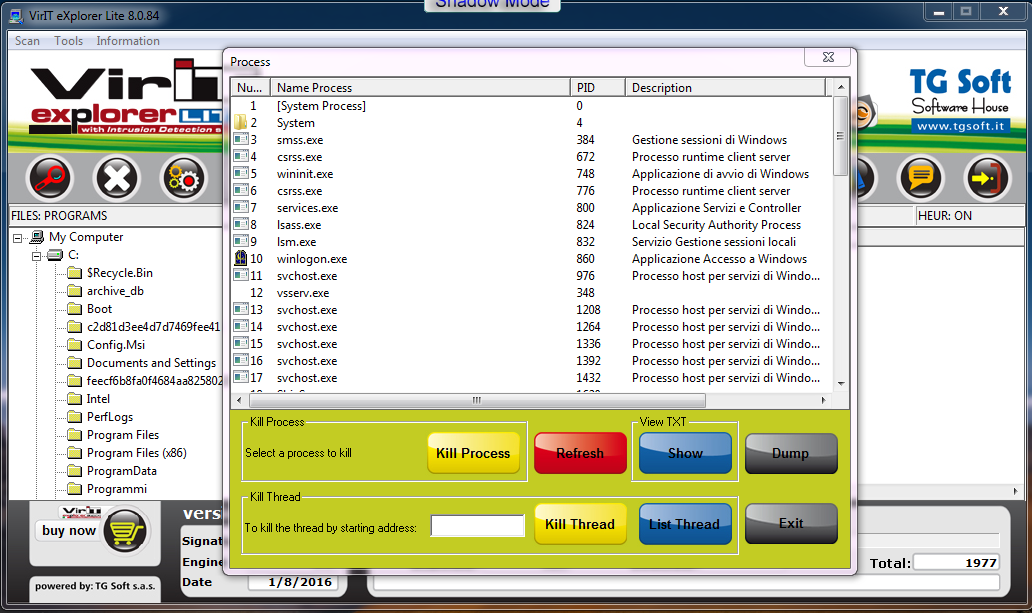Sort by Description column header
1032x613 pixels.
tap(725, 88)
